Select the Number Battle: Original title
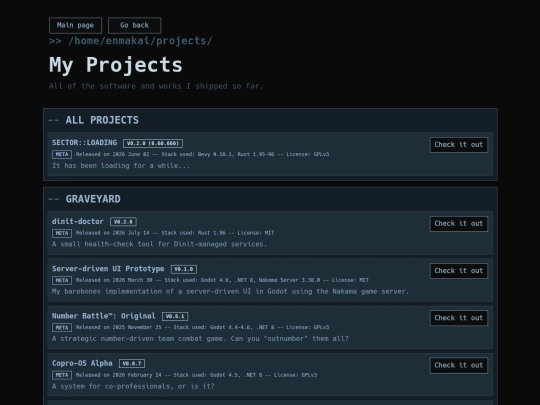Screen dimensions: 540x405 click(104, 316)
